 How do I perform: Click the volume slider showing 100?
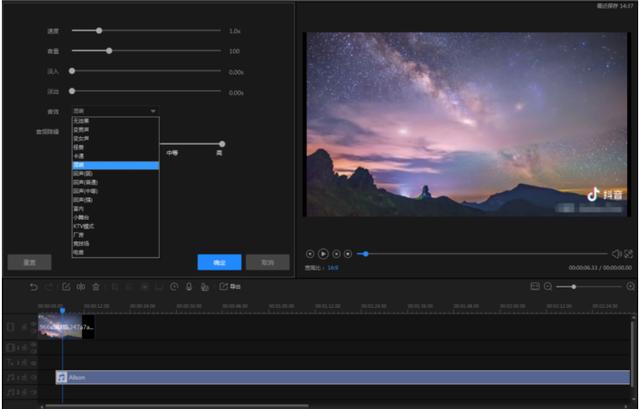point(146,51)
